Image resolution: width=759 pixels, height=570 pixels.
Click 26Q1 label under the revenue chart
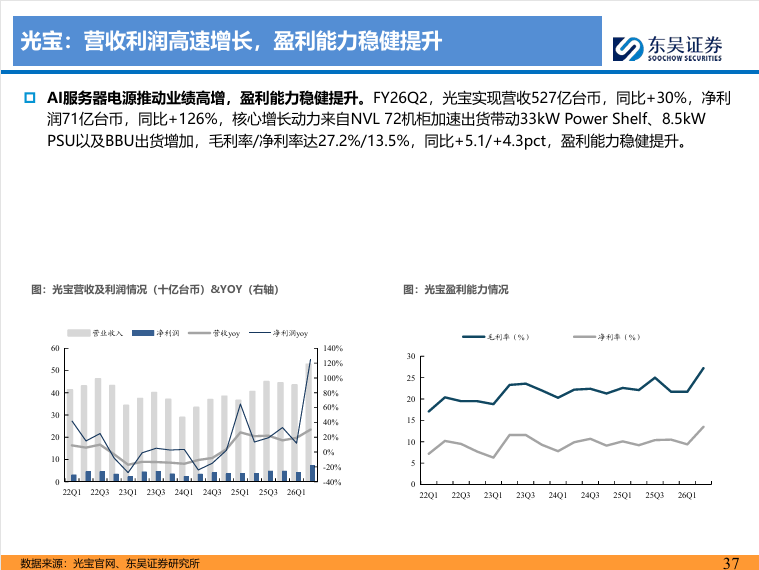(296, 492)
